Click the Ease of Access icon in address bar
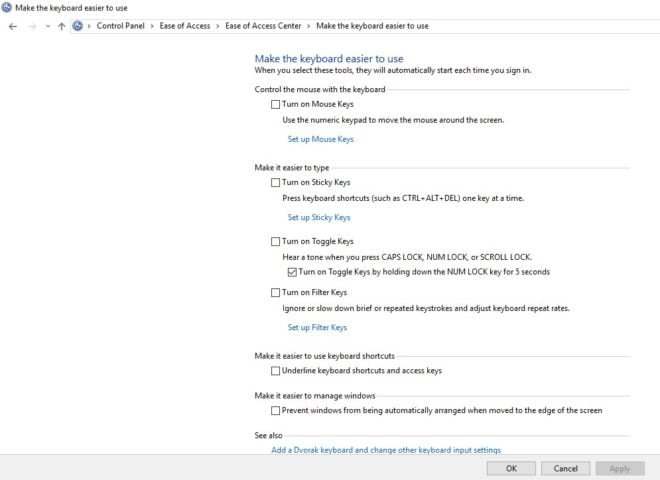The height and width of the screenshot is (480, 660). pos(77,26)
